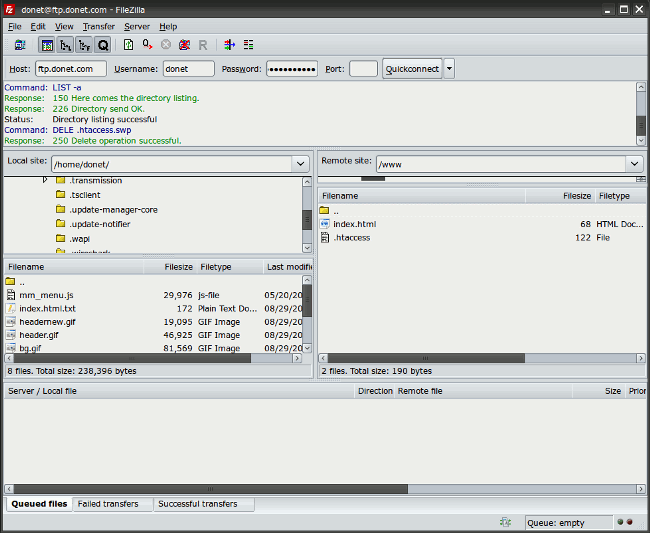Sort remote files by Filetype column
This screenshot has height=533, width=650.
point(620,196)
